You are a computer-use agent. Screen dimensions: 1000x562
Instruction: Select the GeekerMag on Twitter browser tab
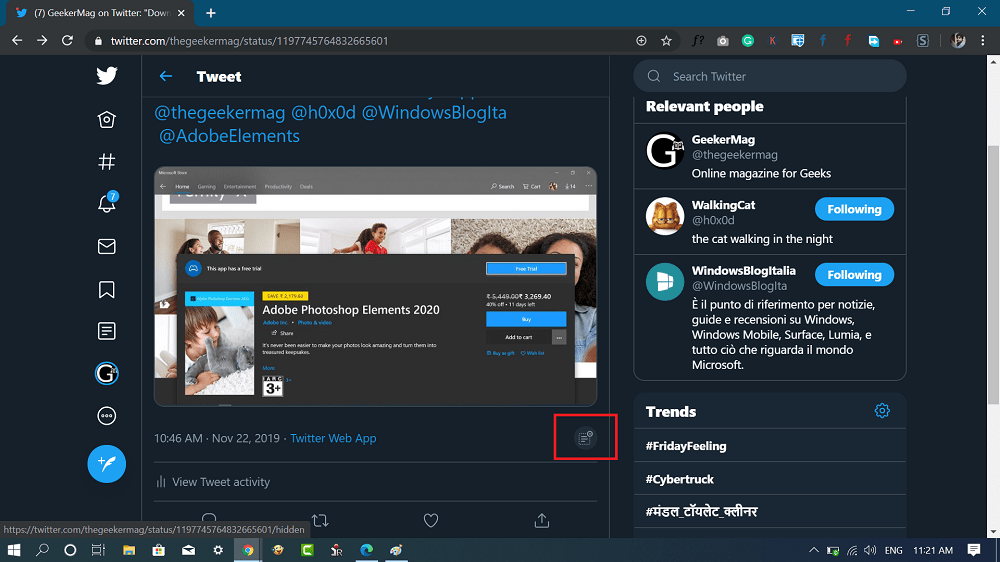[x=101, y=13]
